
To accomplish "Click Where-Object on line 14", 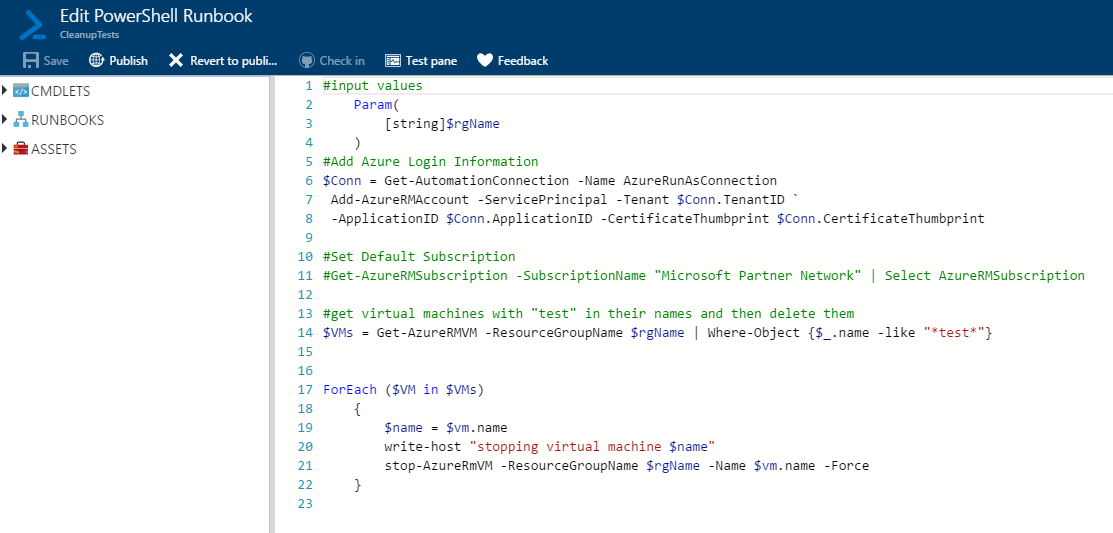I will pos(754,333).
